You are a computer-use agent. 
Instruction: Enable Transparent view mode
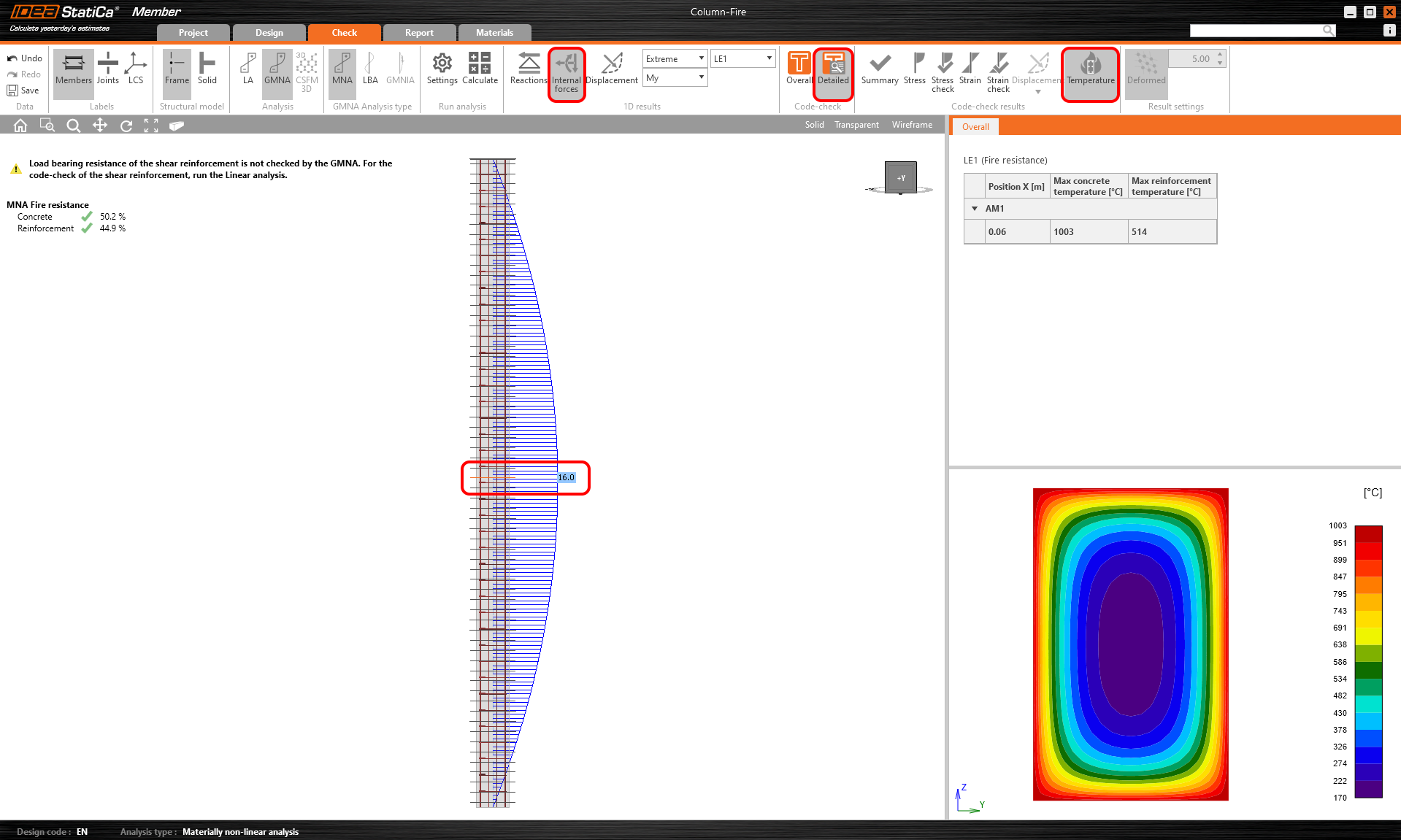(x=856, y=124)
